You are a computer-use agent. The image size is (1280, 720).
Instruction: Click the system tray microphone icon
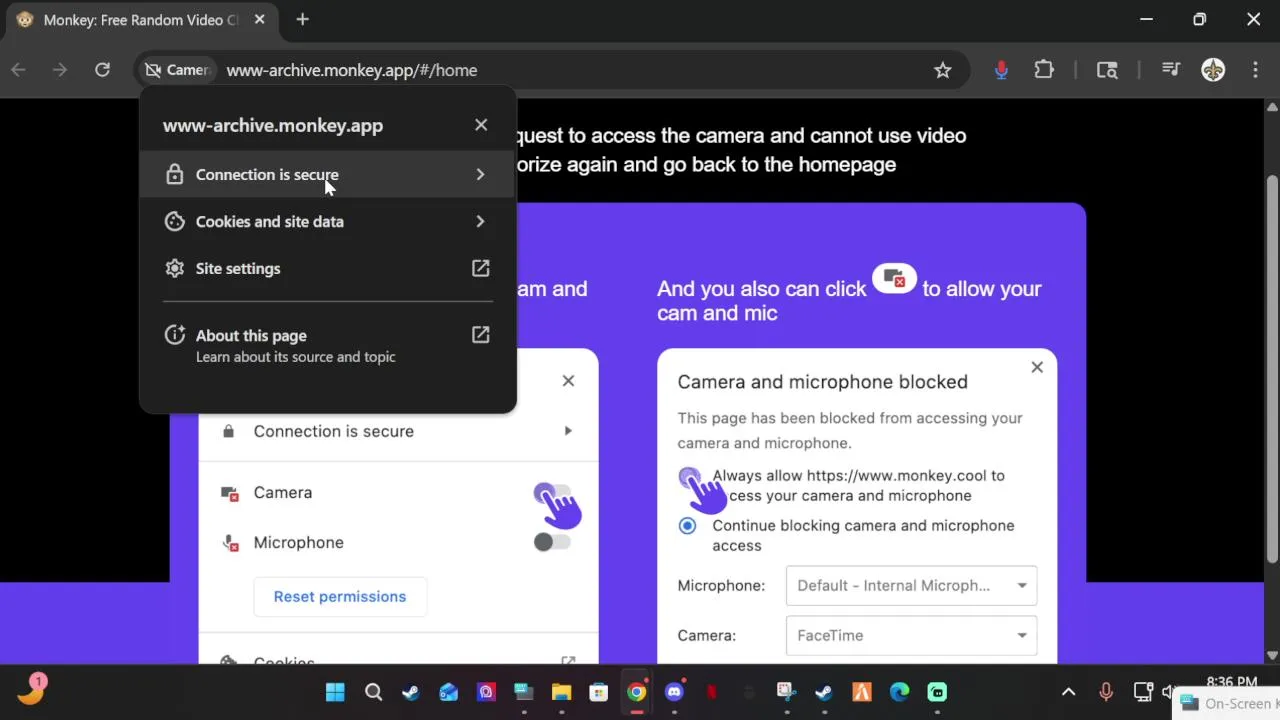coord(1106,692)
